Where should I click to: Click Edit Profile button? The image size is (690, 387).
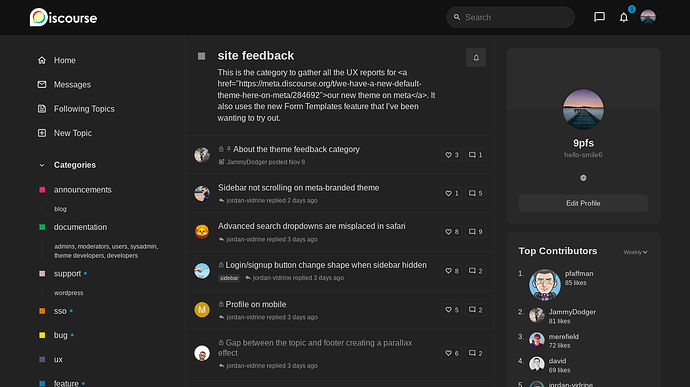point(583,203)
